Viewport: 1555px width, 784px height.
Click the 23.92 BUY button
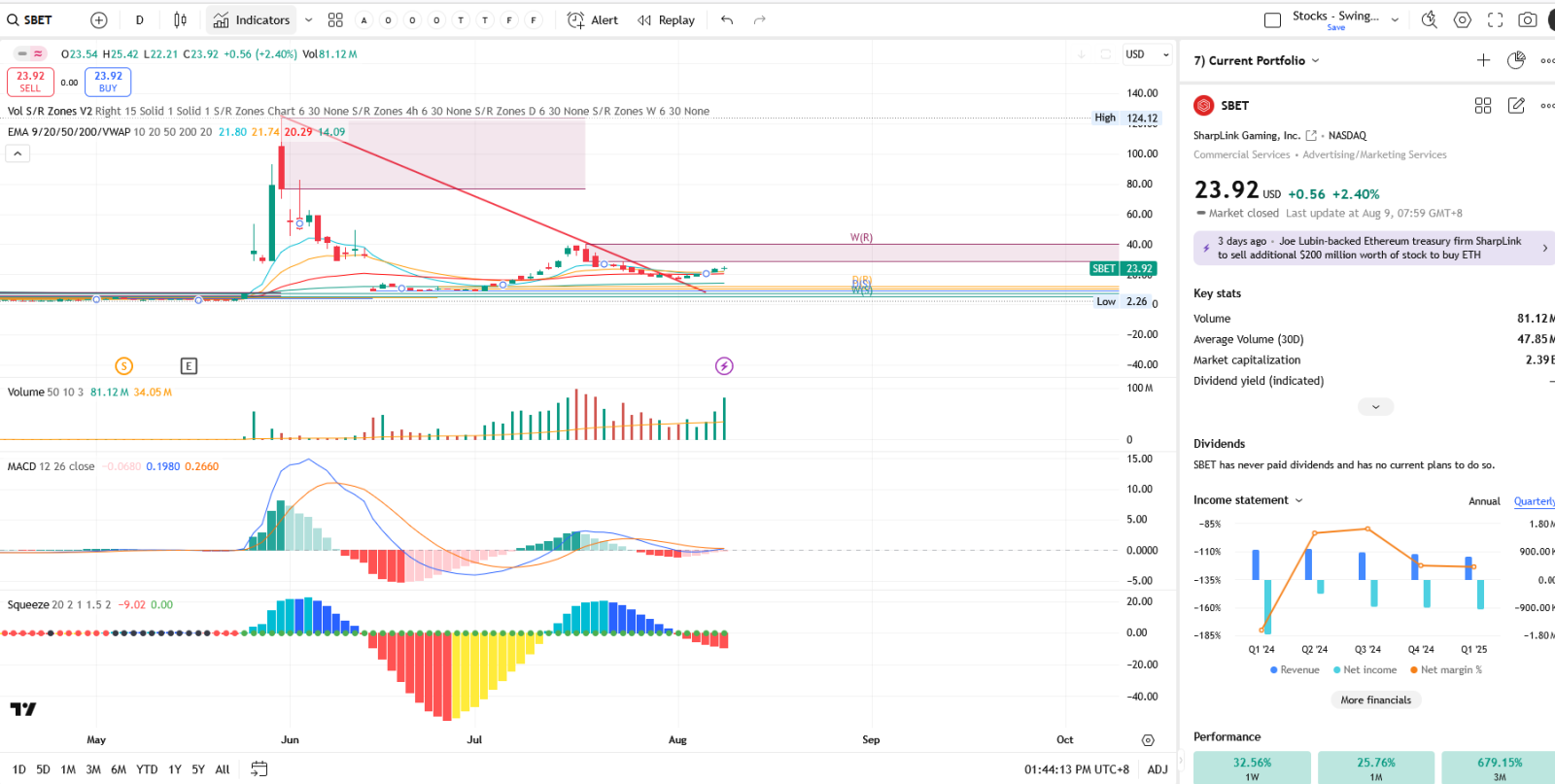pyautogui.click(x=108, y=82)
